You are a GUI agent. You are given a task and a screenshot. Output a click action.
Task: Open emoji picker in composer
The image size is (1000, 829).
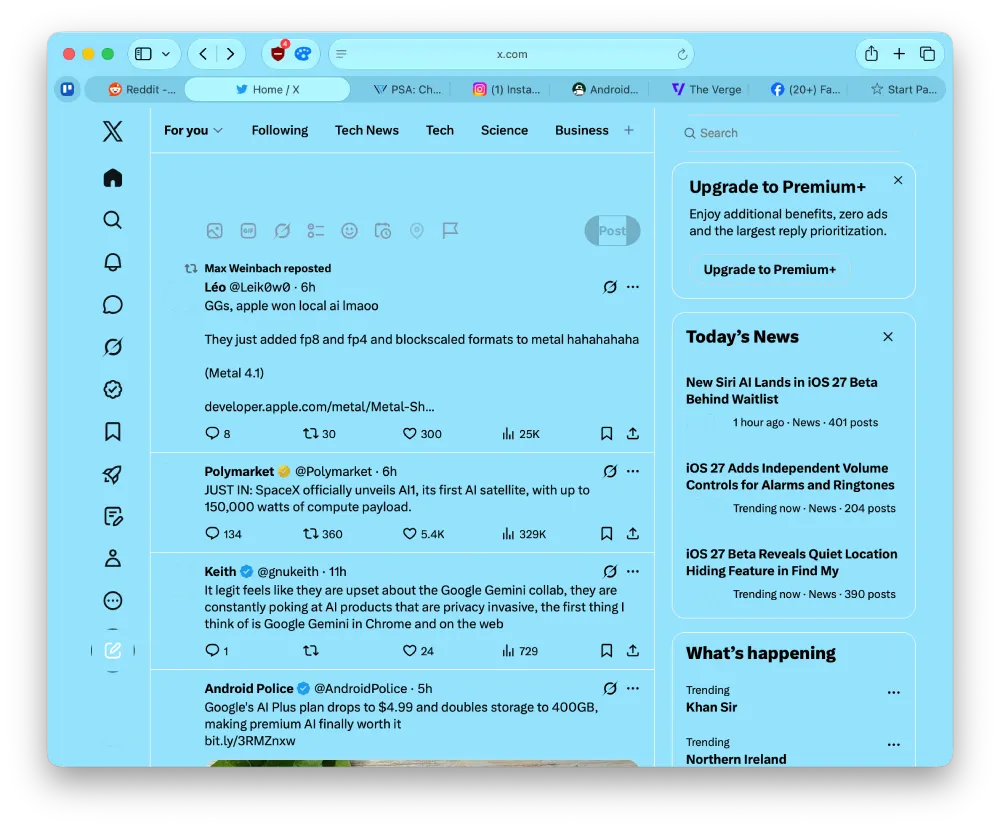(349, 231)
